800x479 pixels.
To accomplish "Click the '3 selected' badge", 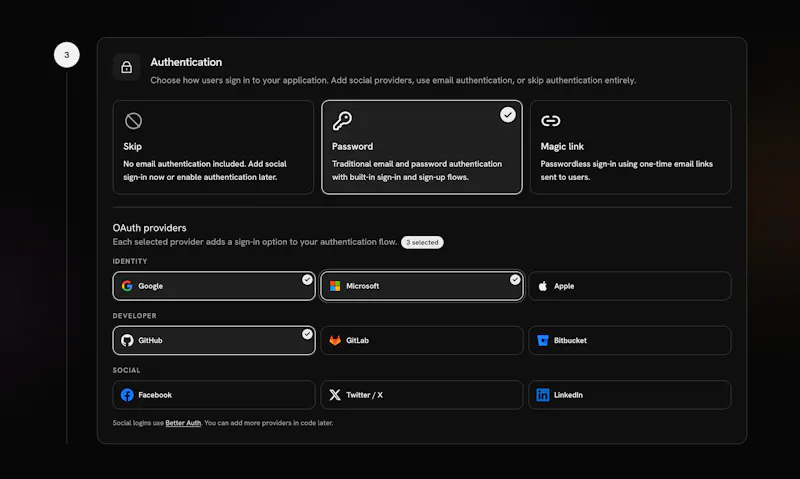I will (422, 242).
